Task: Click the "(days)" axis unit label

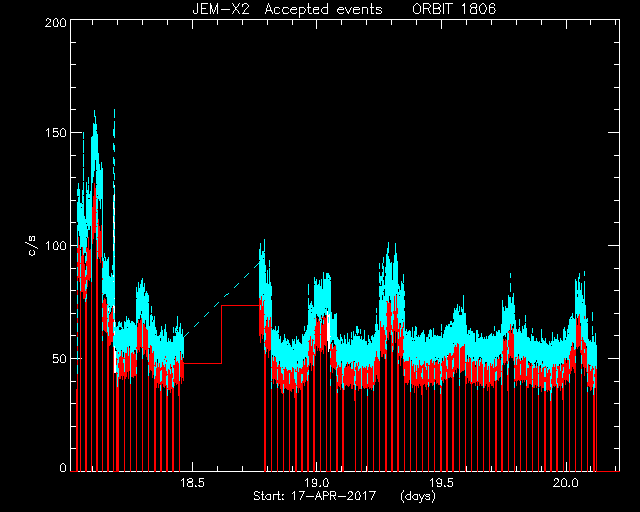Action: pyautogui.click(x=418, y=496)
